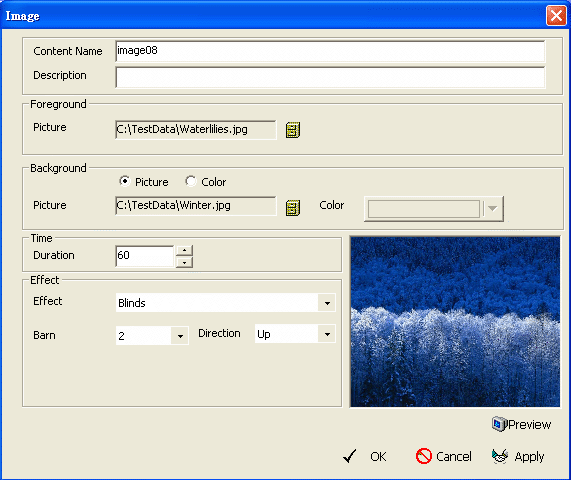Click the Preview monitor icon
This screenshot has height=480, width=571.
click(499, 424)
